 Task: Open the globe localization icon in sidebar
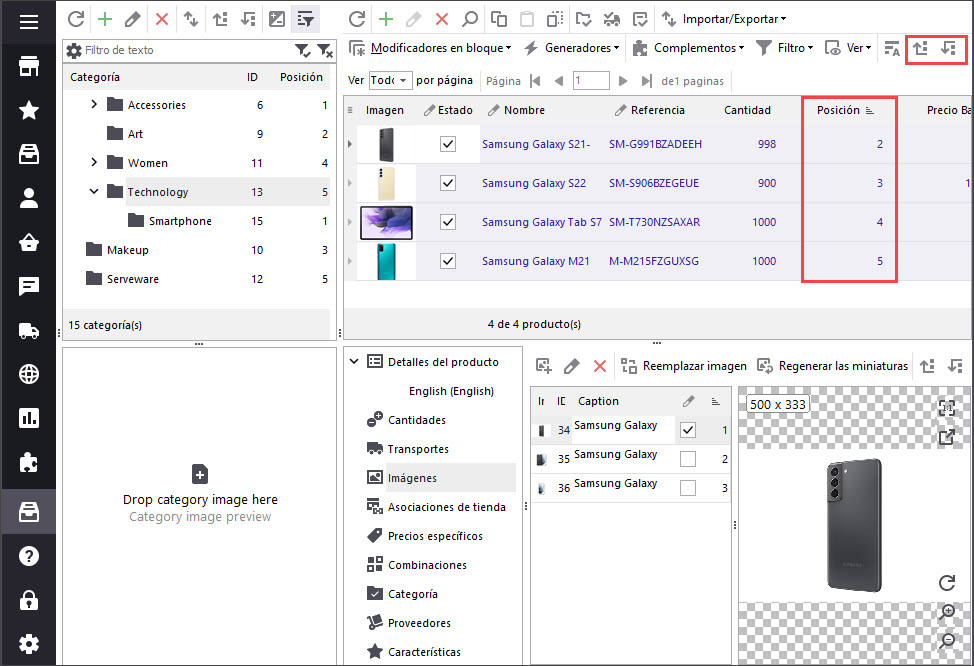tap(29, 374)
